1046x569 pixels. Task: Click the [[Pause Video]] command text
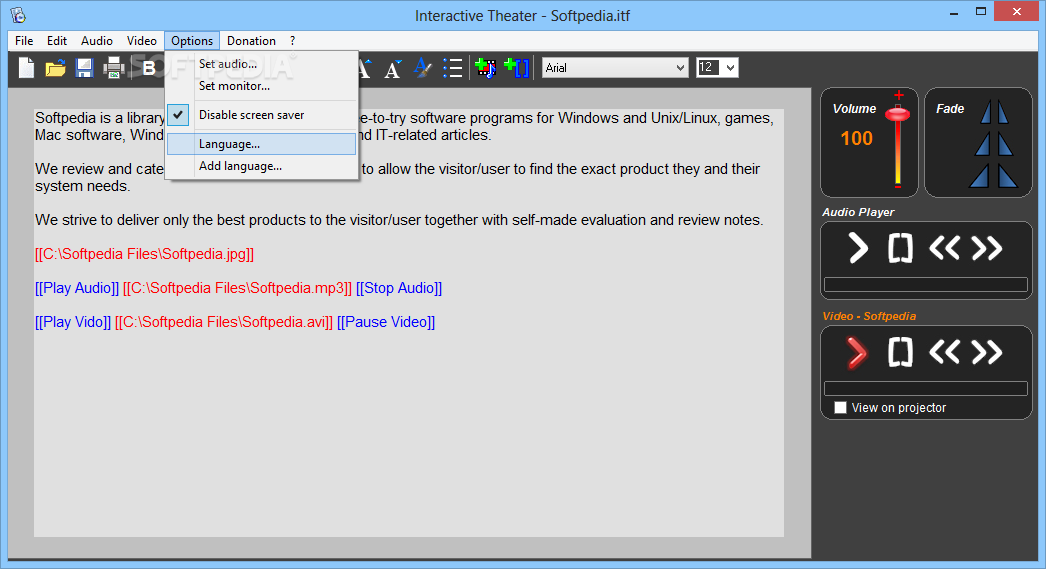(x=386, y=322)
